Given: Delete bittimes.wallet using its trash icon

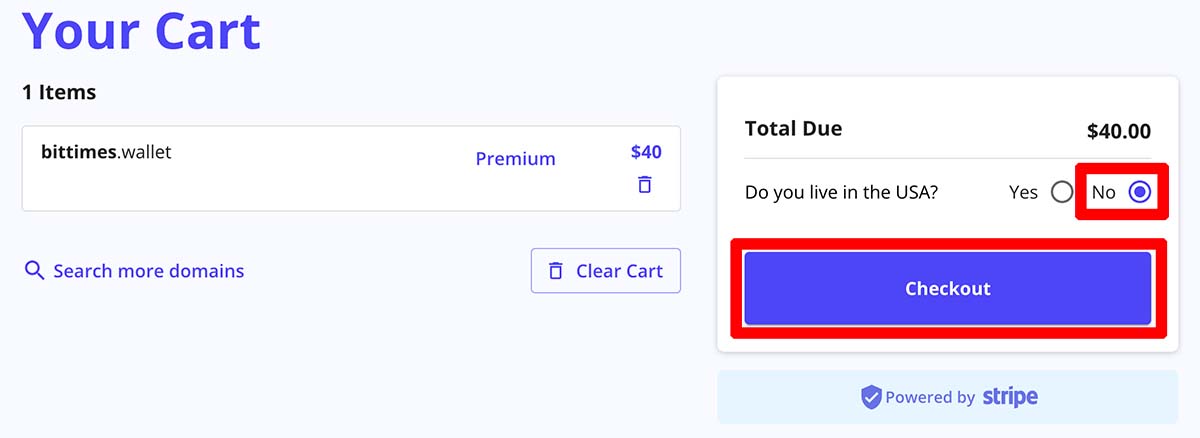Looking at the screenshot, I should [645, 185].
